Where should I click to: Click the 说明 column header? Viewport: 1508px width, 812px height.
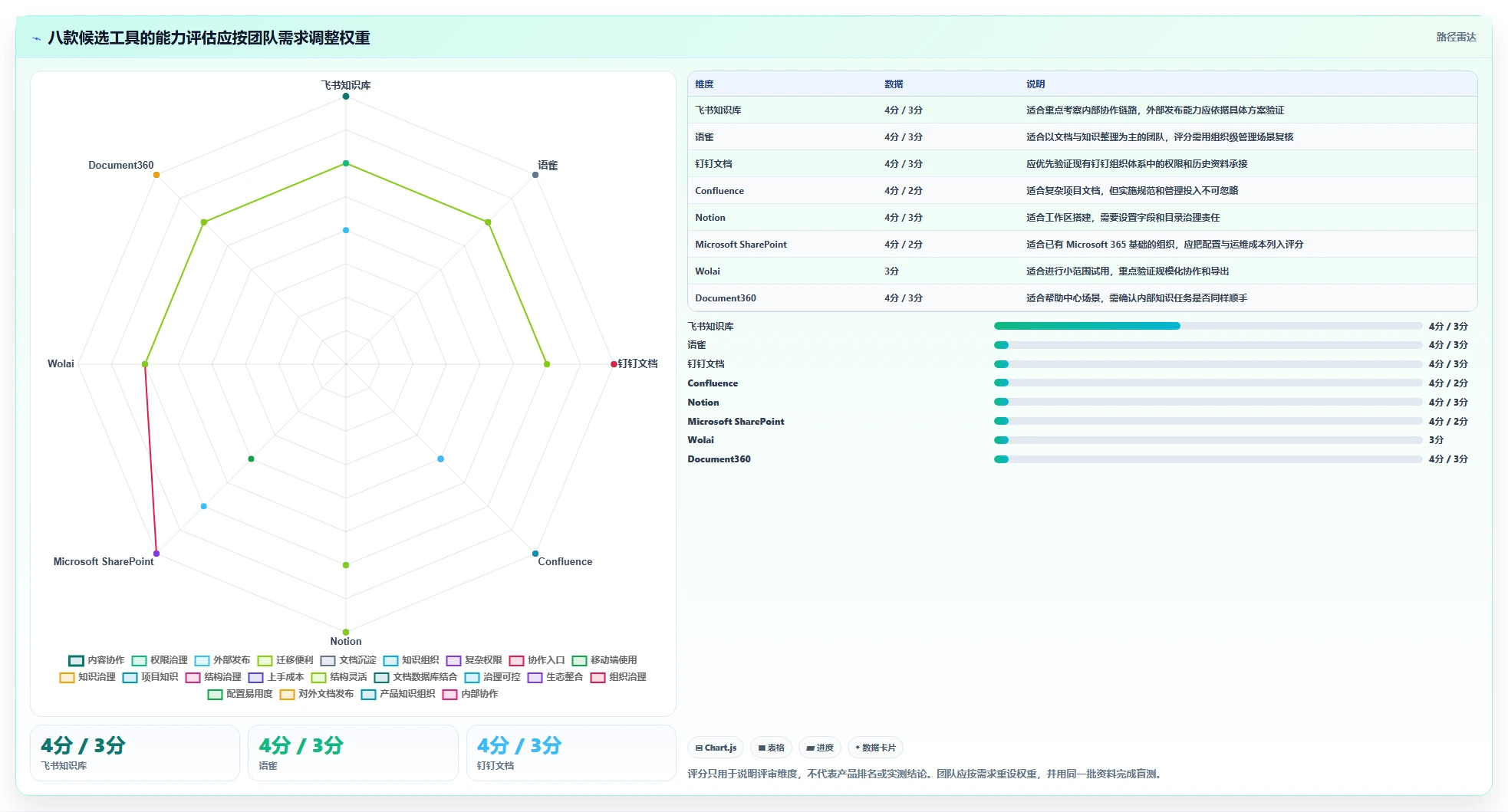click(1036, 84)
